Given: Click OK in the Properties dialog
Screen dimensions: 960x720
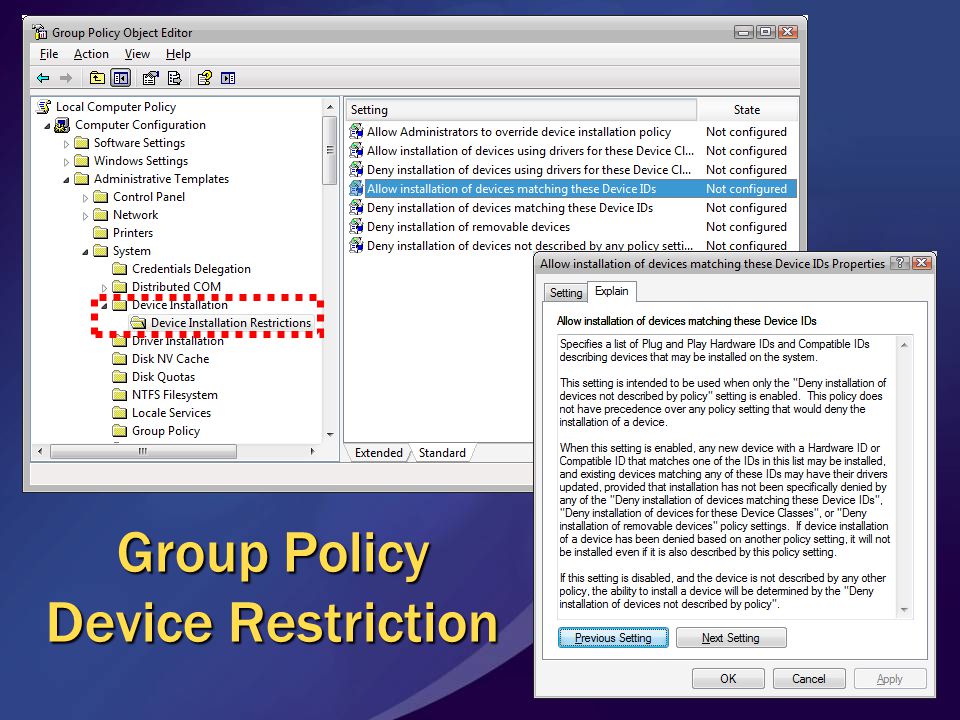Looking at the screenshot, I should [x=728, y=678].
